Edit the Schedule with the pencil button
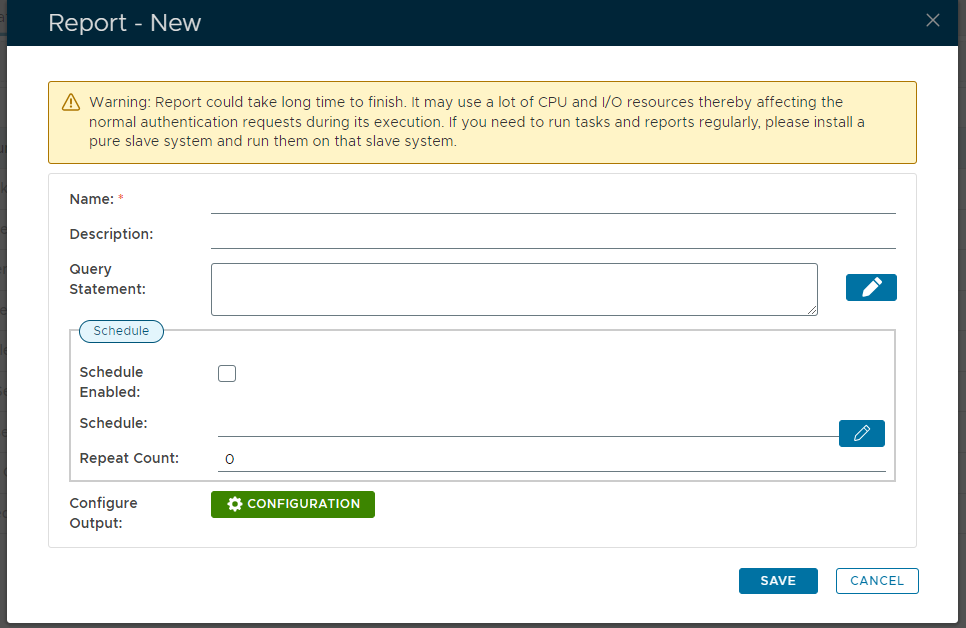The height and width of the screenshot is (628, 966). (861, 433)
